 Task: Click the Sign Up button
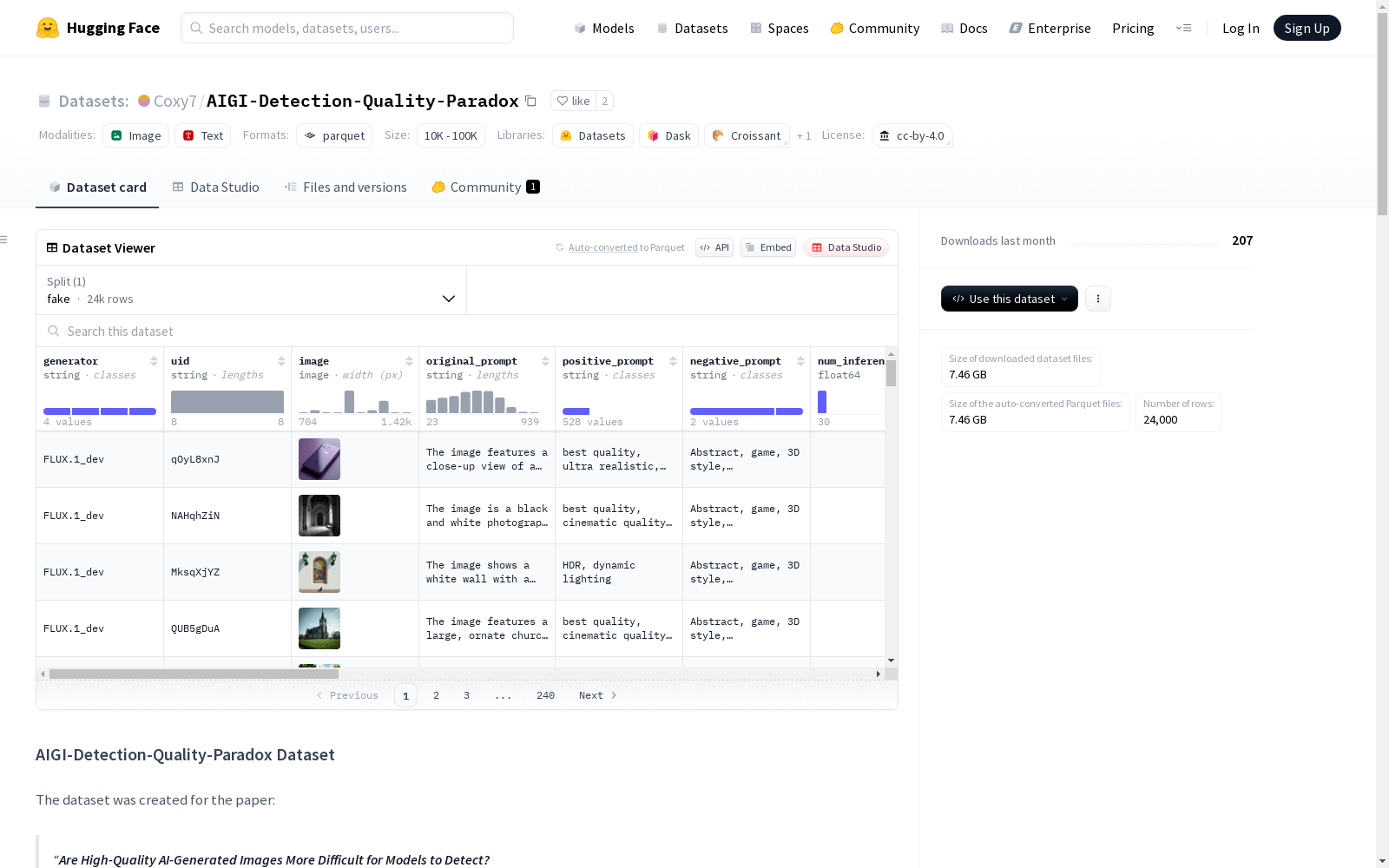1307,28
